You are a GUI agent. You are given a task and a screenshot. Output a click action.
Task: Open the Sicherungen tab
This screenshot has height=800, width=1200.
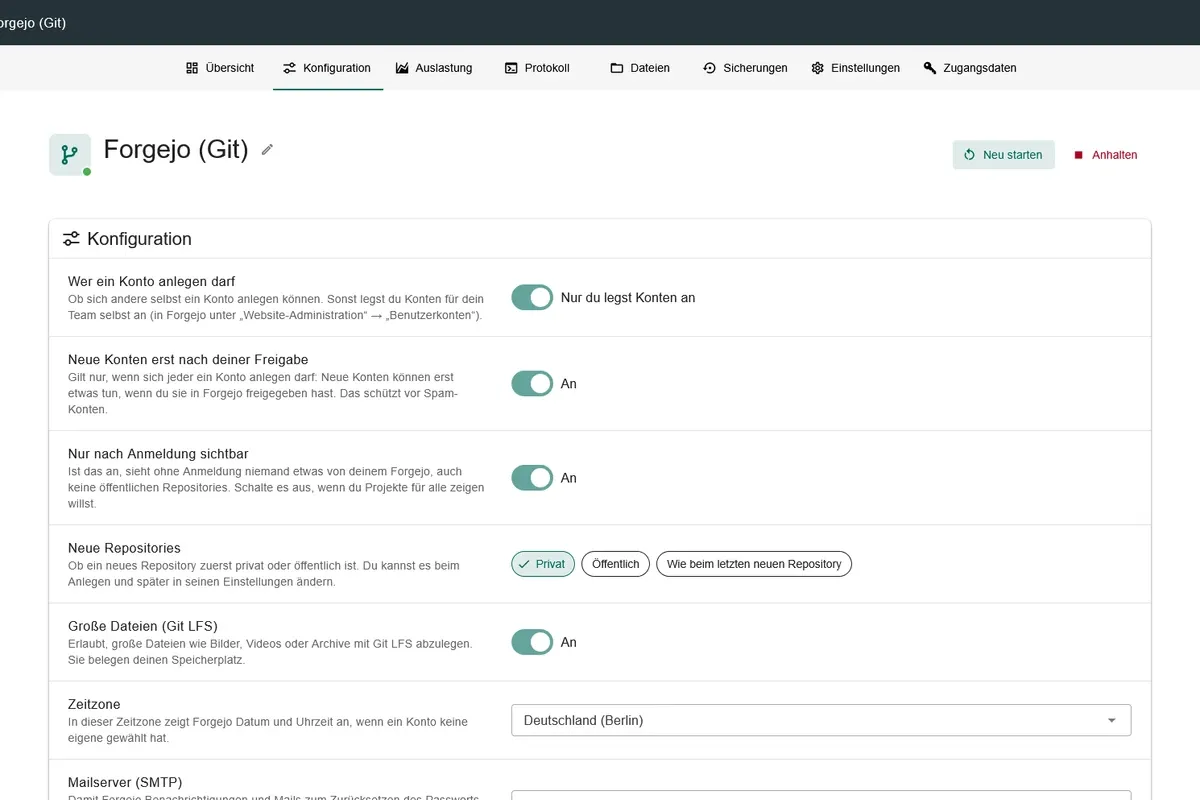745,68
